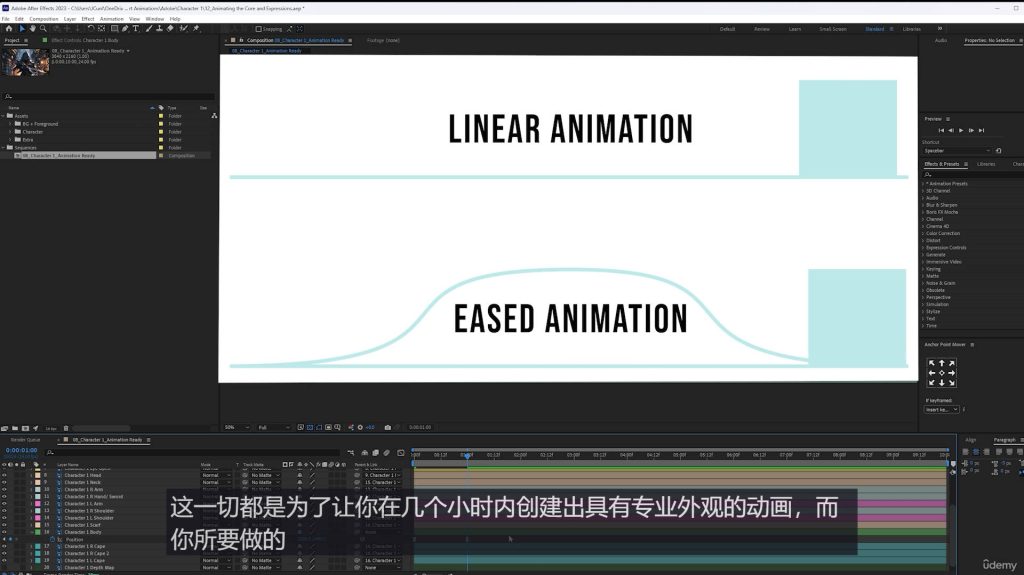
Task: Expand the Animation Presets category
Action: (923, 184)
